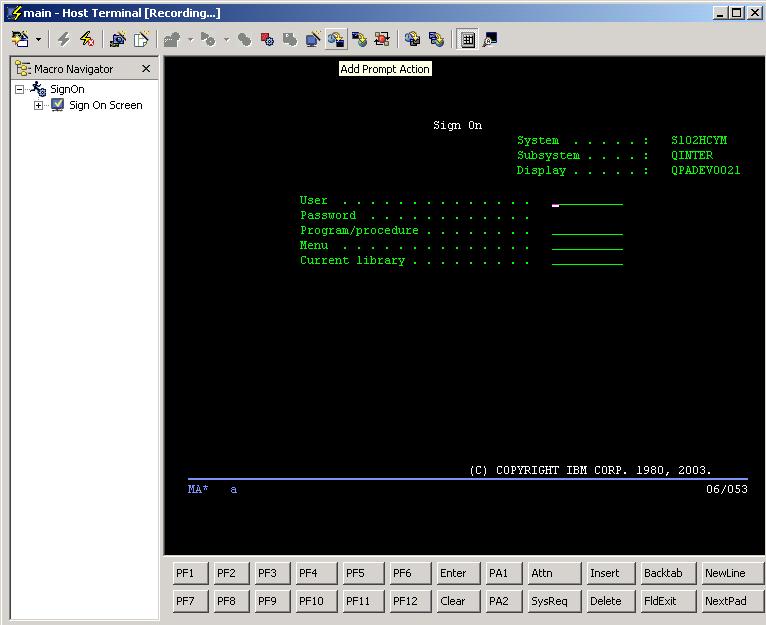Click the FldExit keypad button
Image resolution: width=766 pixels, height=625 pixels.
coord(668,601)
